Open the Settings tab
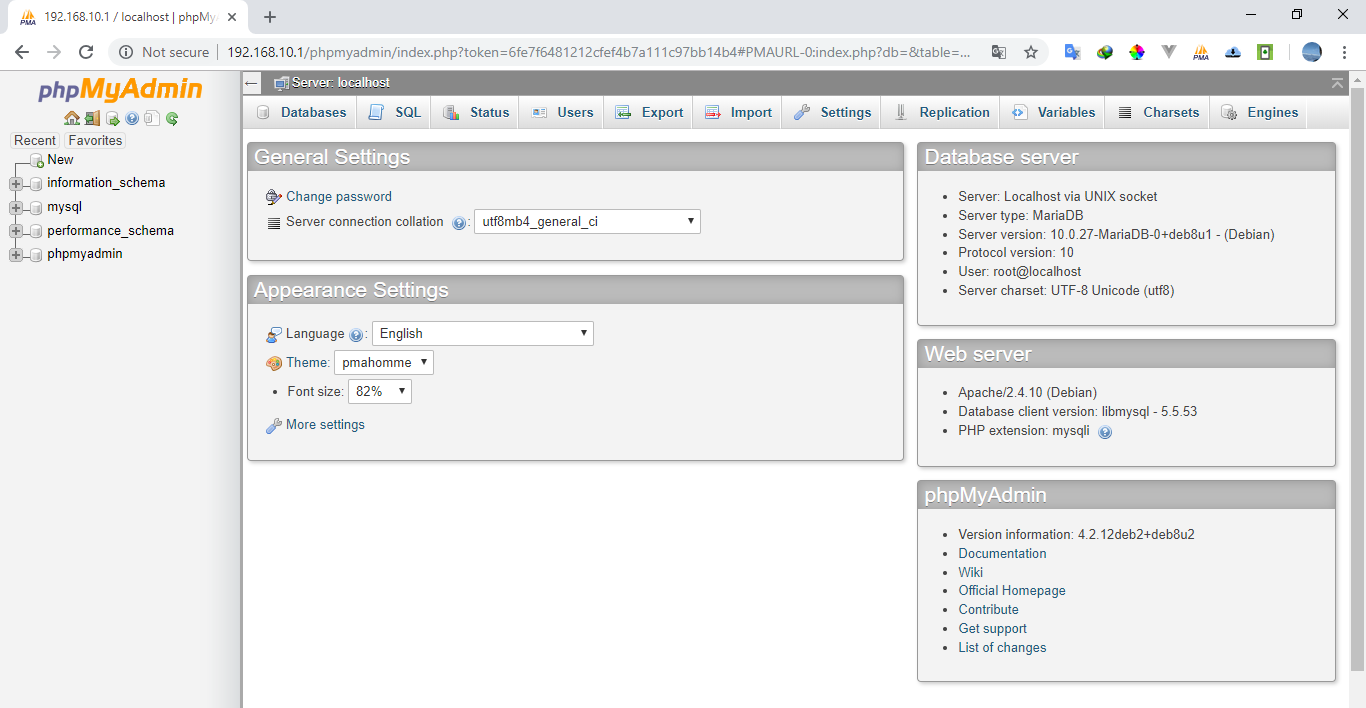Viewport: 1366px width, 708px height. click(x=833, y=113)
